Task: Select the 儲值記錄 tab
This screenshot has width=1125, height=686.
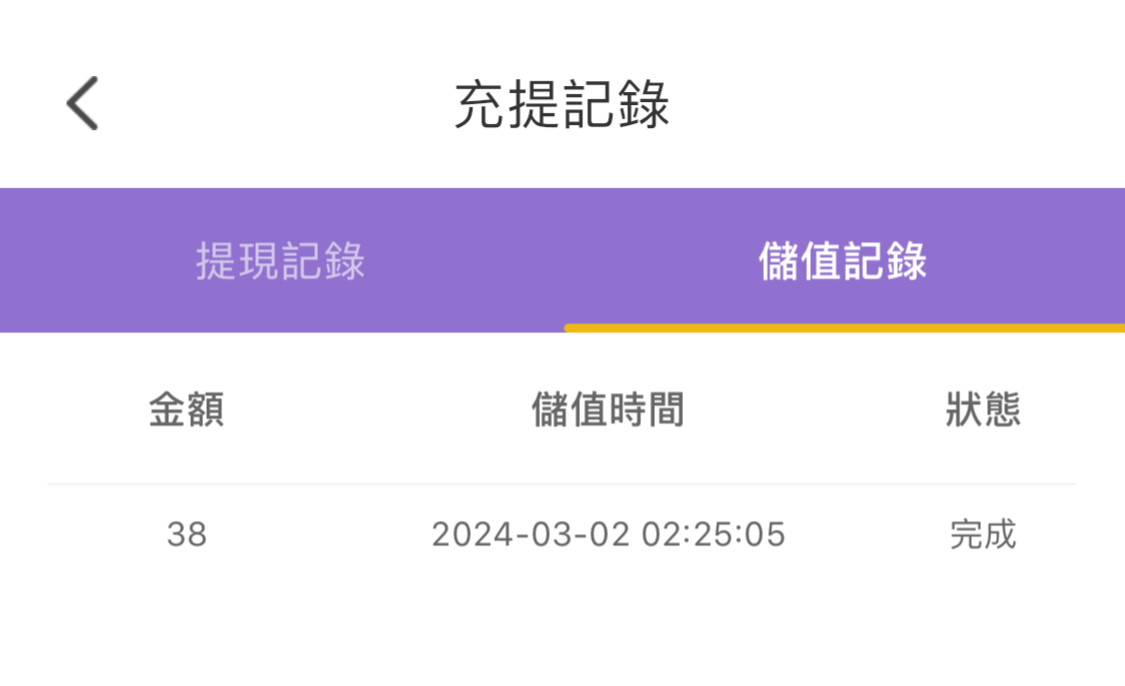Action: pyautogui.click(x=843, y=261)
